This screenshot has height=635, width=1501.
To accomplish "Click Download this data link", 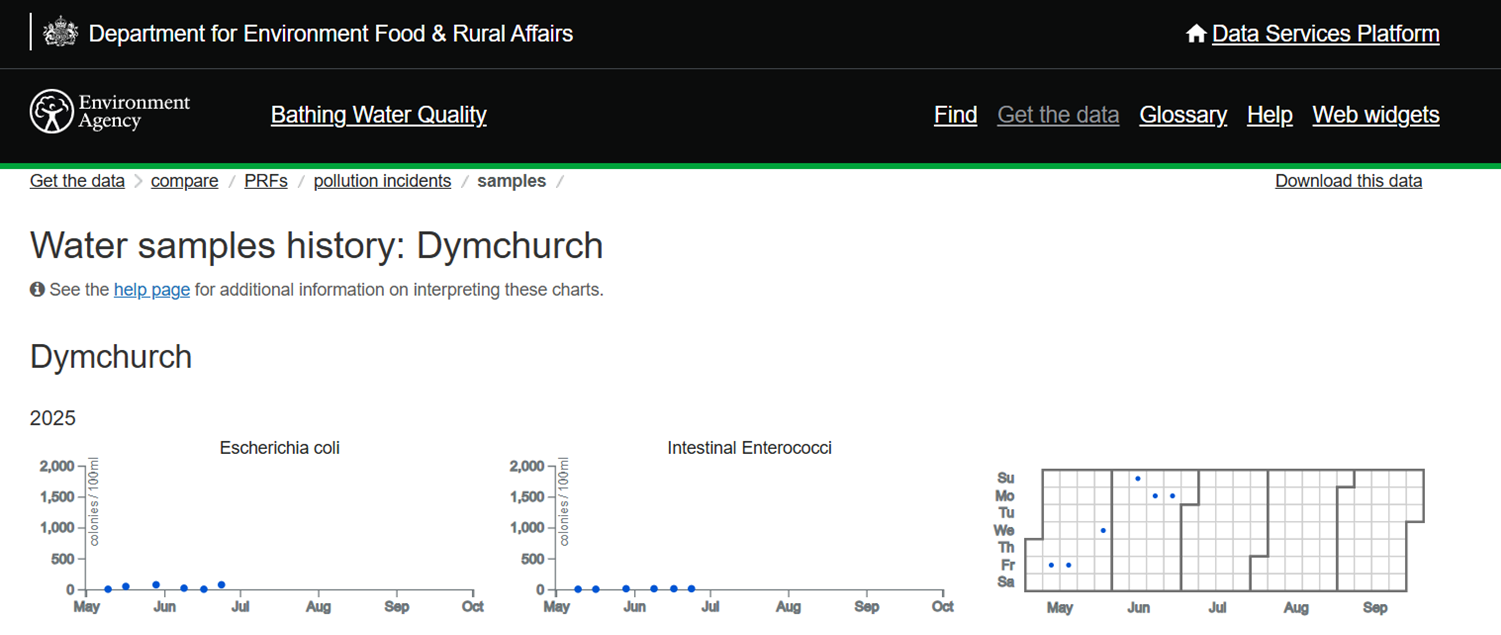I will [1348, 181].
